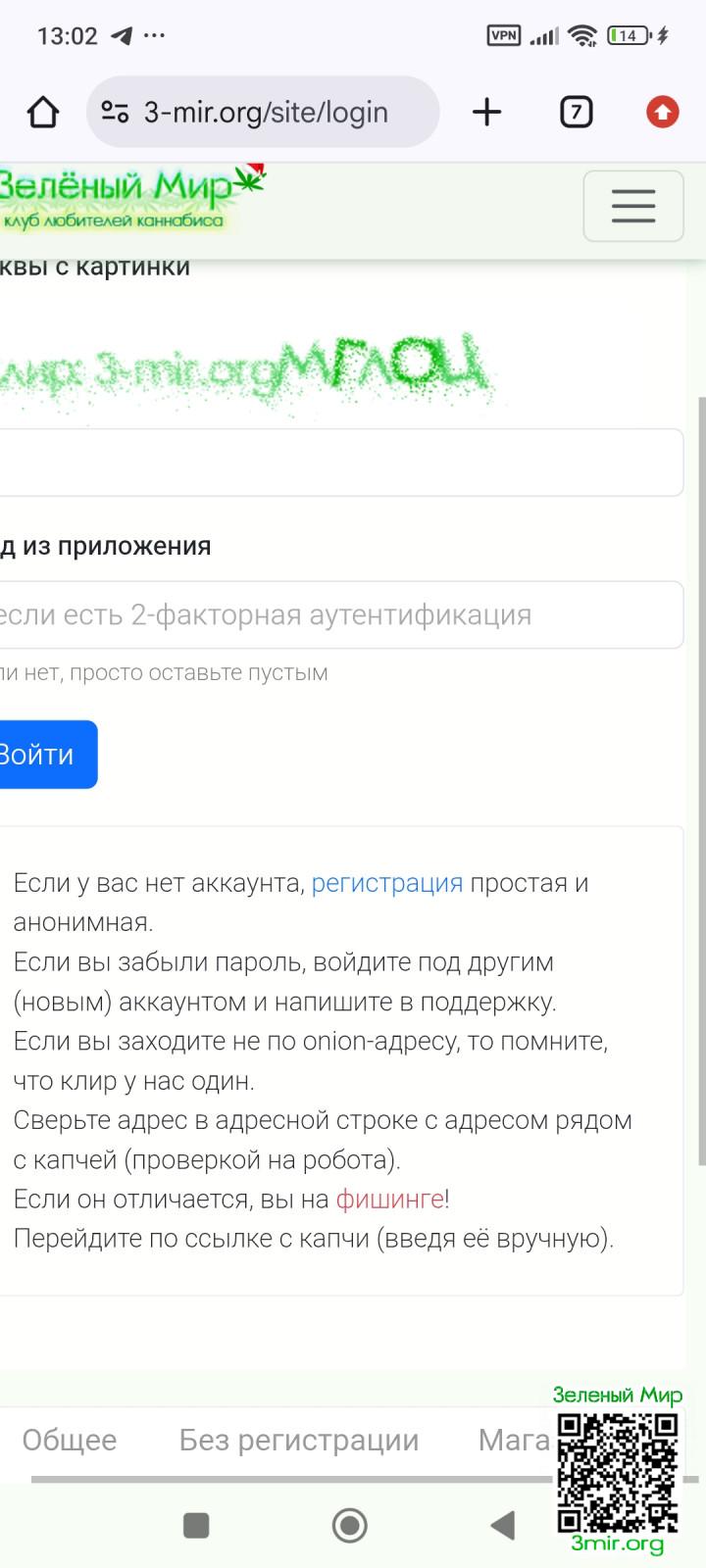The height and width of the screenshot is (1568, 706).
Task: Tap the Android recent apps square button
Action: (196, 1525)
